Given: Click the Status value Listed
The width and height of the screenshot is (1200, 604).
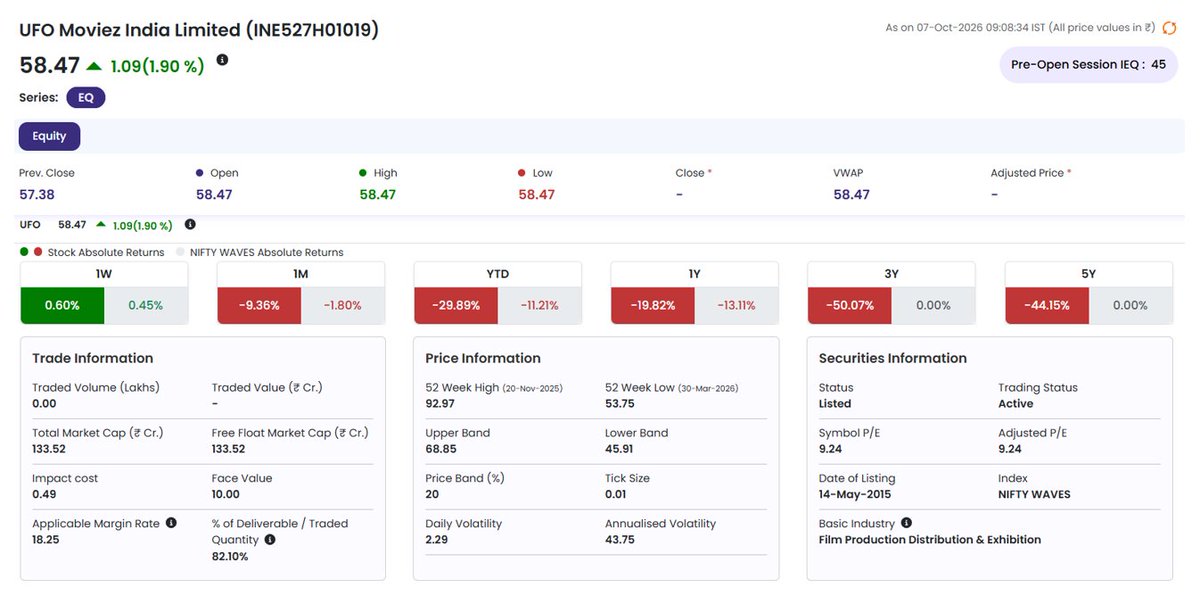Looking at the screenshot, I should click(835, 404).
